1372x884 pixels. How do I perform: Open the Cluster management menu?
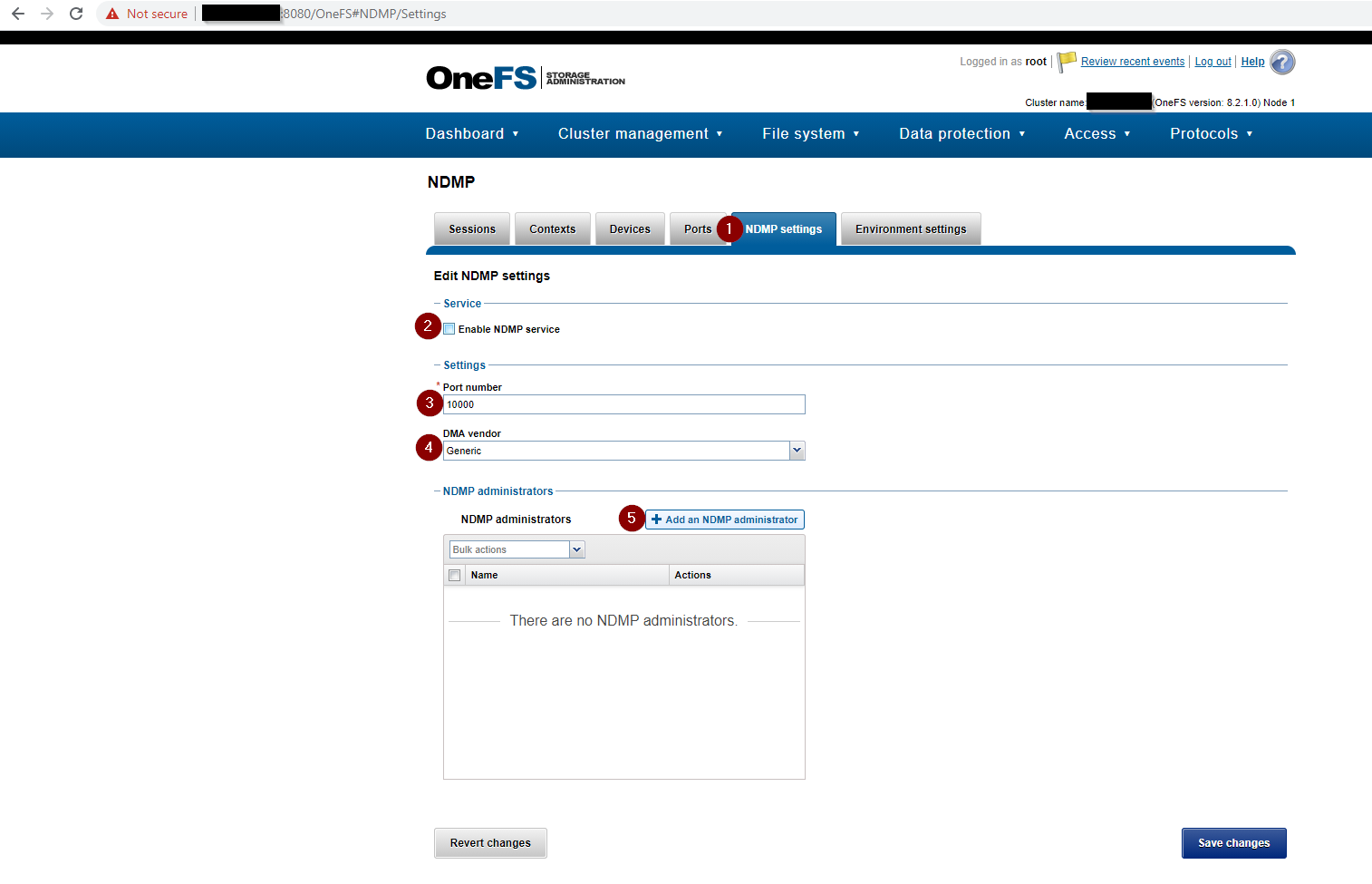pyautogui.click(x=633, y=133)
